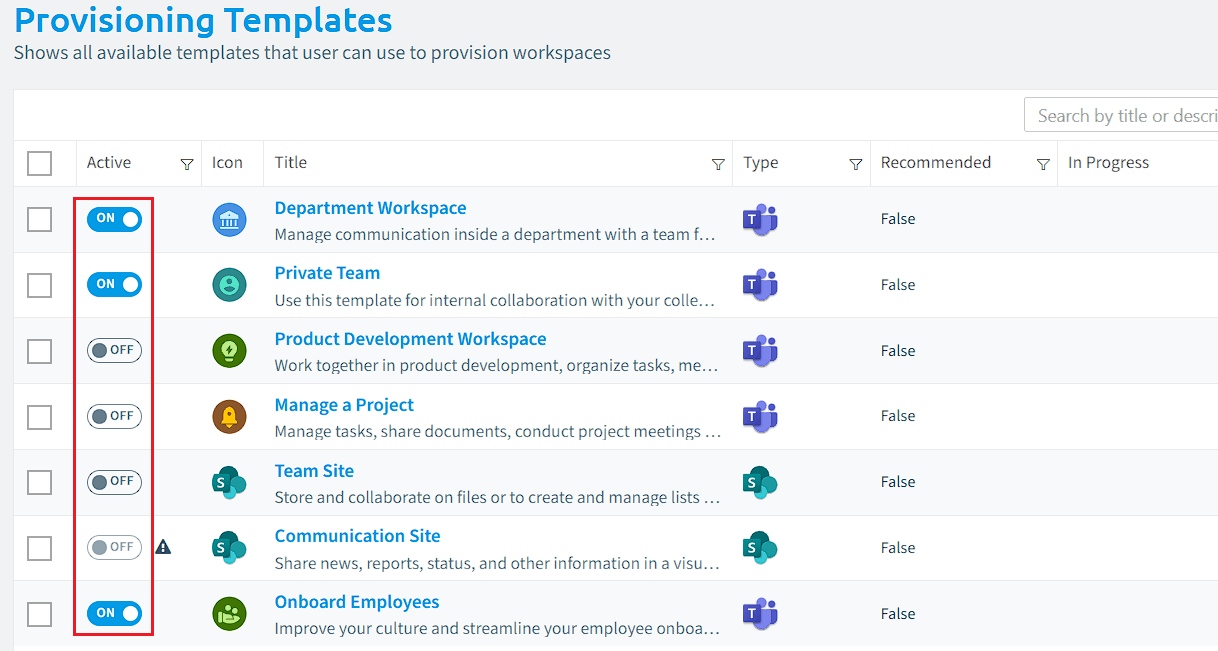
Task: Click the Teams type icon for Onboard Employees
Action: 760,613
